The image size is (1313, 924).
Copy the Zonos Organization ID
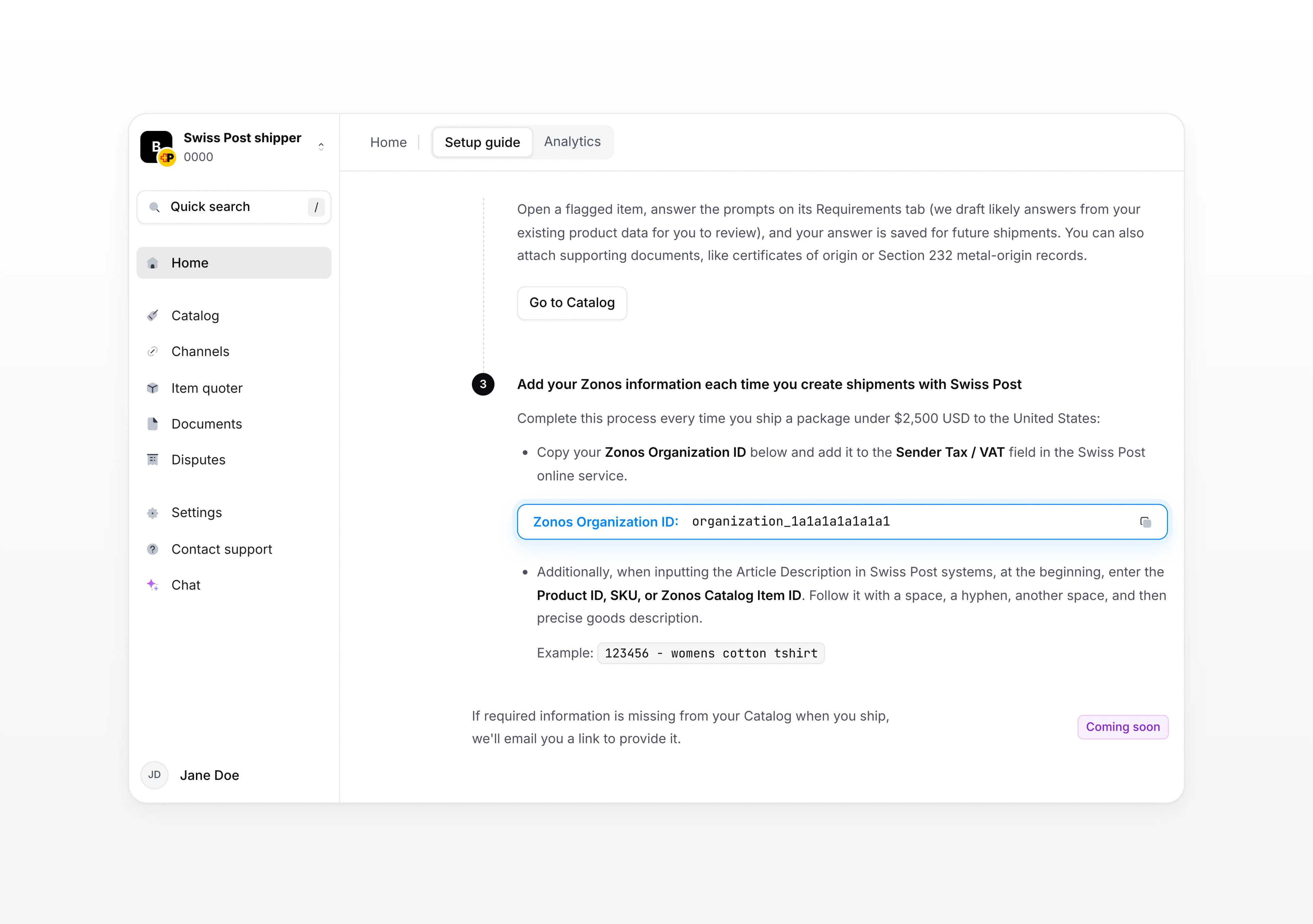1145,522
